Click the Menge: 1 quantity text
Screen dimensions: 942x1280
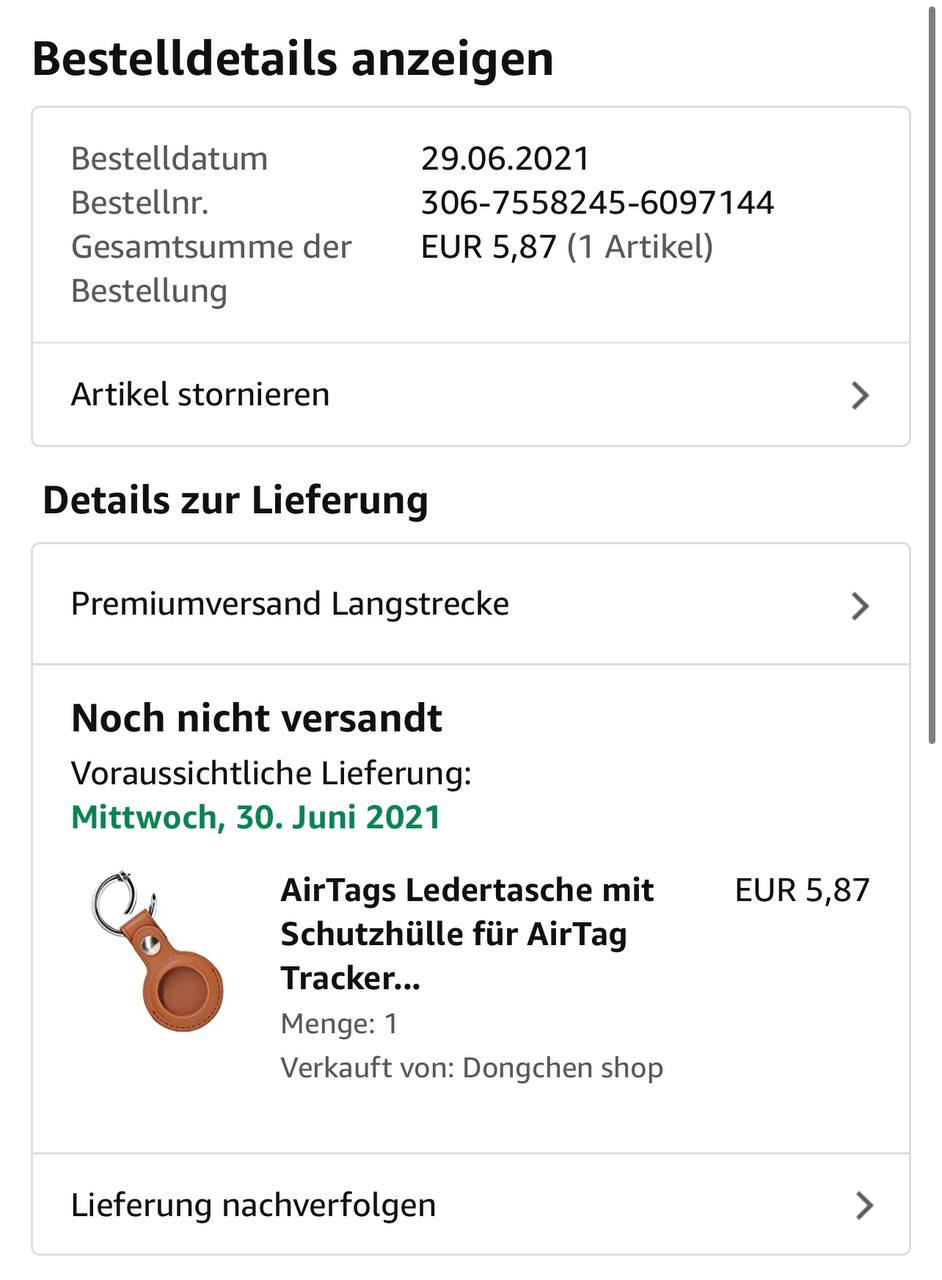click(339, 1023)
